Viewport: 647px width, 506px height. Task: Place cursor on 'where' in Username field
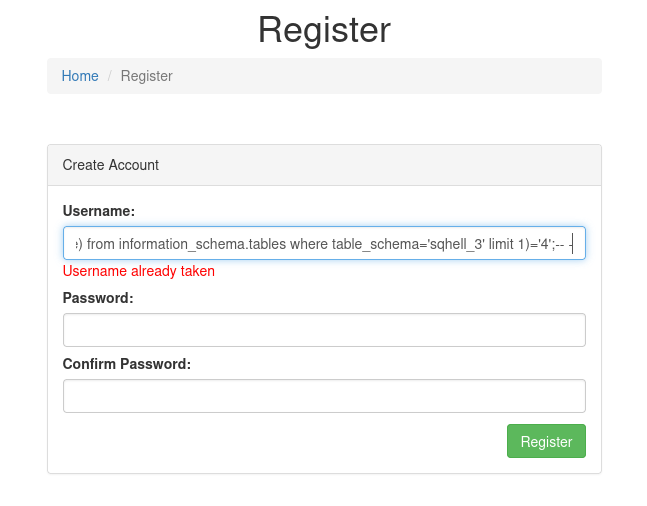point(309,243)
